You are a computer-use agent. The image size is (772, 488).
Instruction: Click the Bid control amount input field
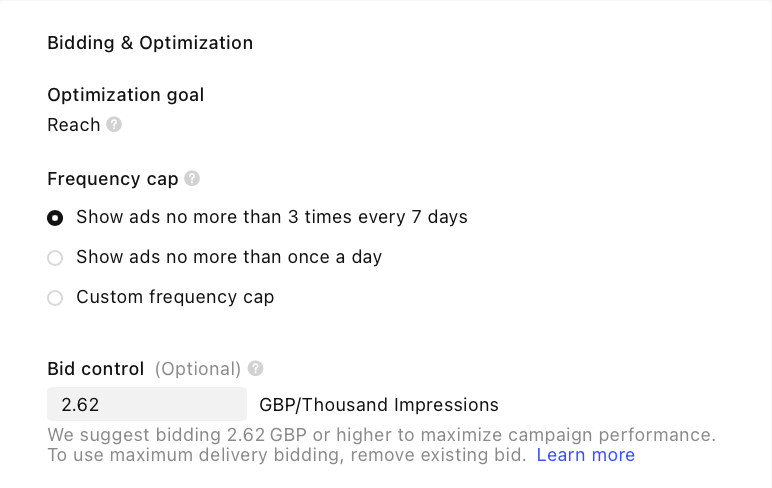[147, 404]
